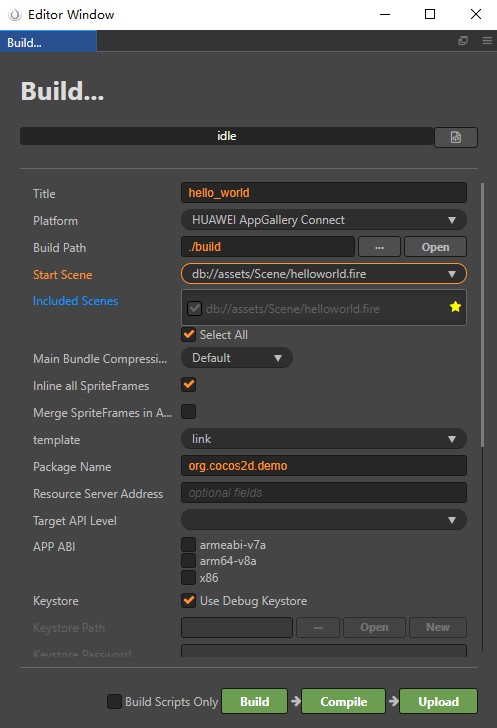Open Main Bundle Compression Default dropdown
Image resolution: width=497 pixels, height=728 pixels.
click(236, 358)
